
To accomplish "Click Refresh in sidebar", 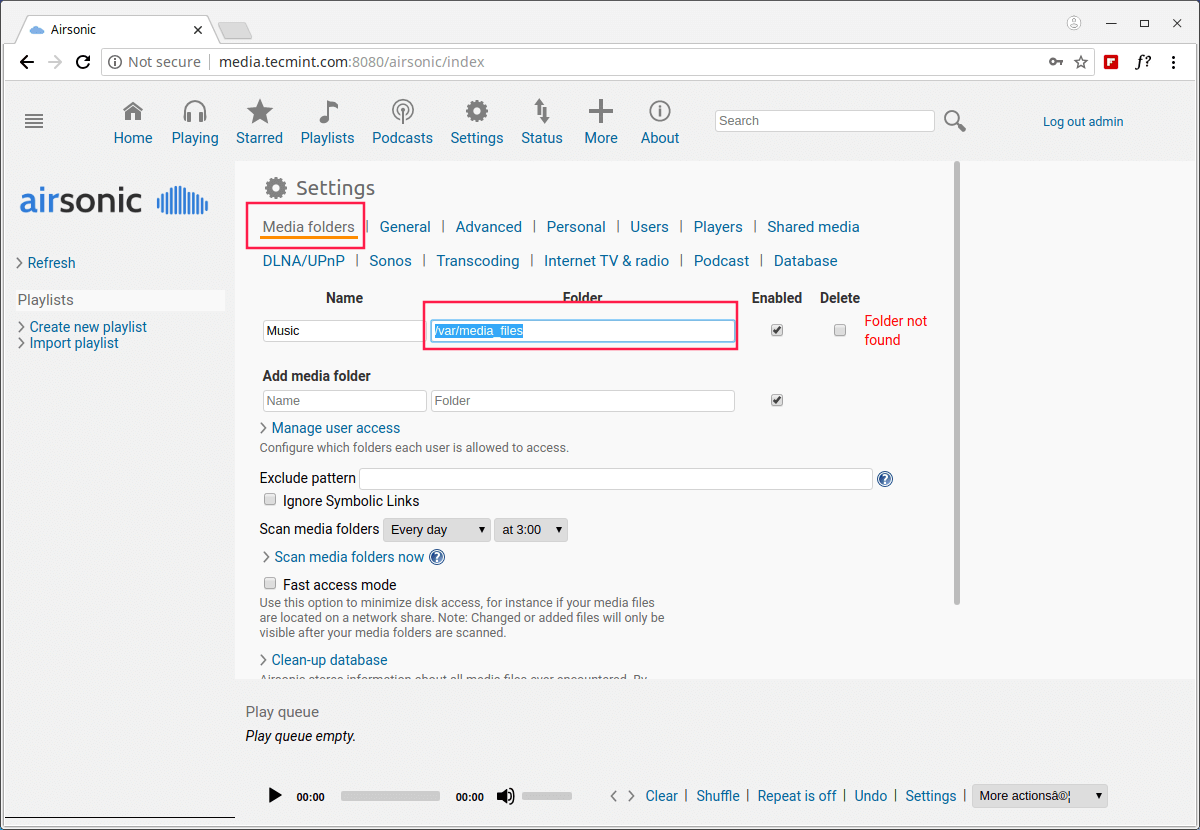I will (52, 263).
